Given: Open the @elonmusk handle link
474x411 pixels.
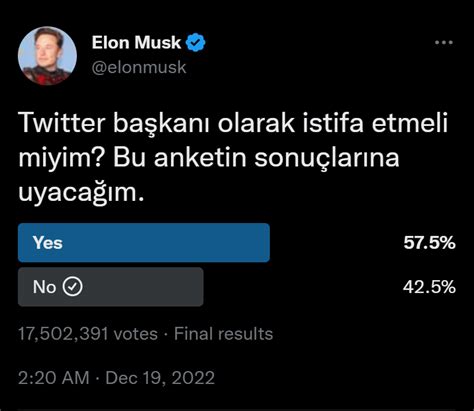Looking at the screenshot, I should click(x=139, y=67).
